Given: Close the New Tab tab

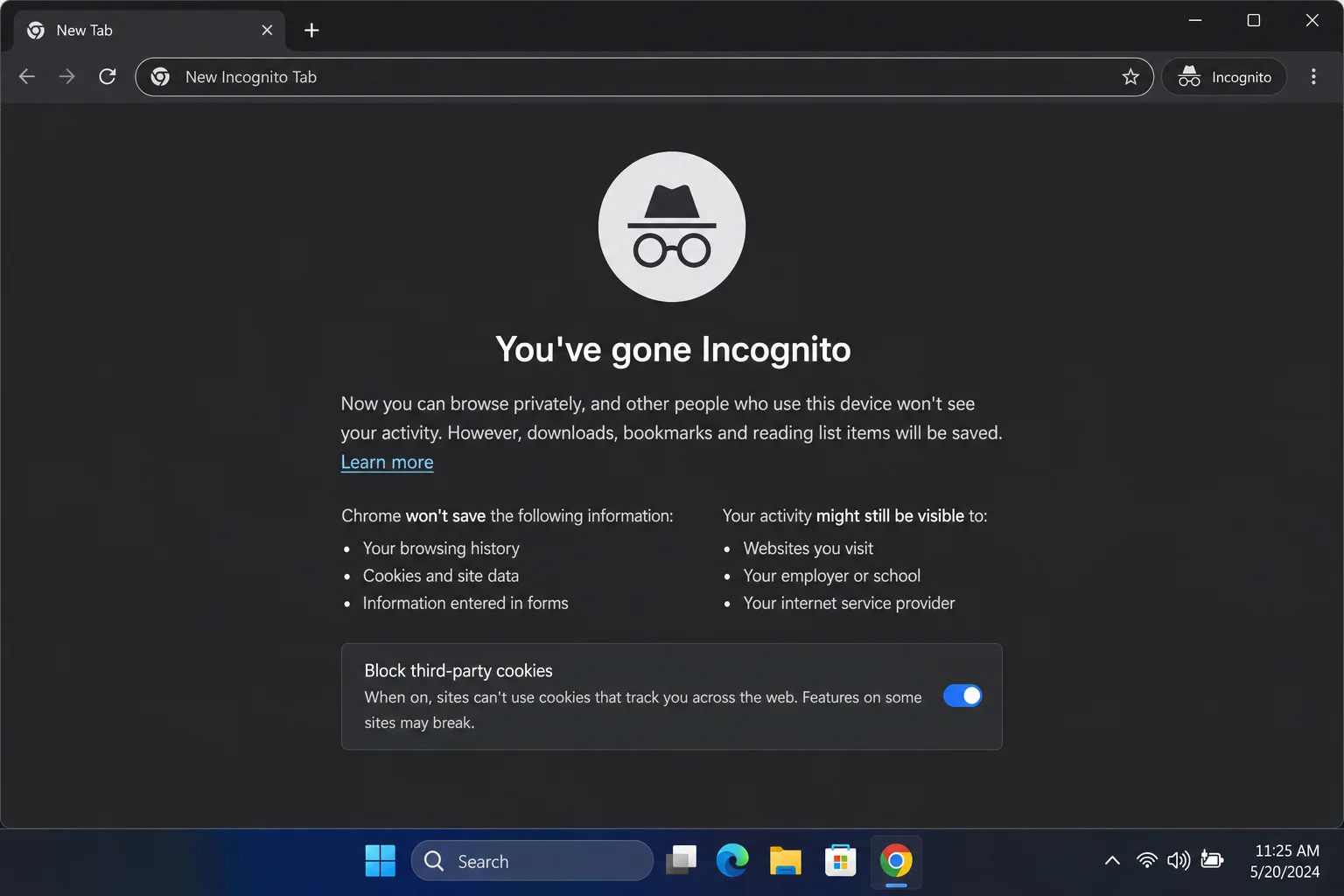Looking at the screenshot, I should pos(267,31).
